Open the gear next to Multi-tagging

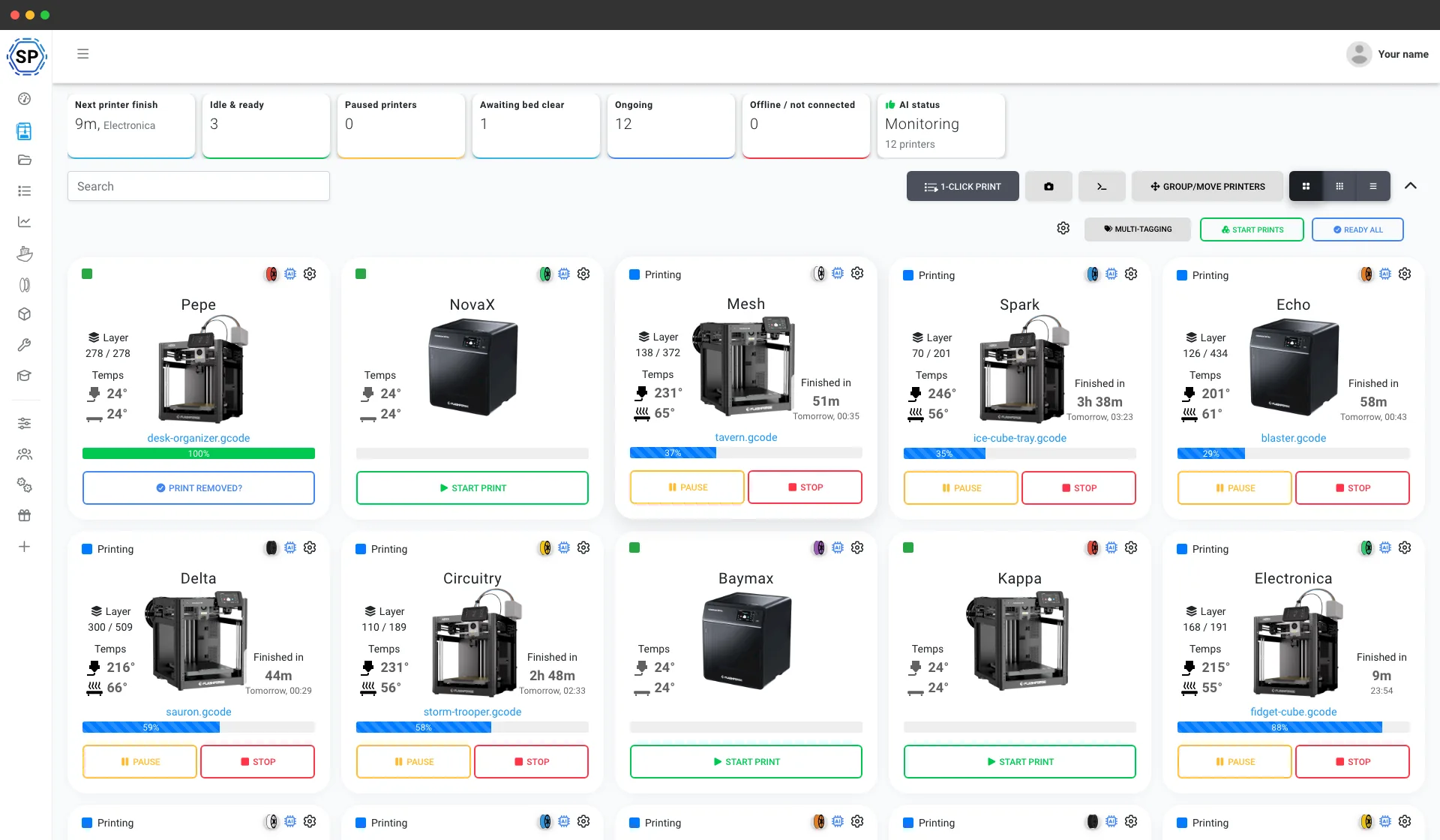click(x=1063, y=228)
